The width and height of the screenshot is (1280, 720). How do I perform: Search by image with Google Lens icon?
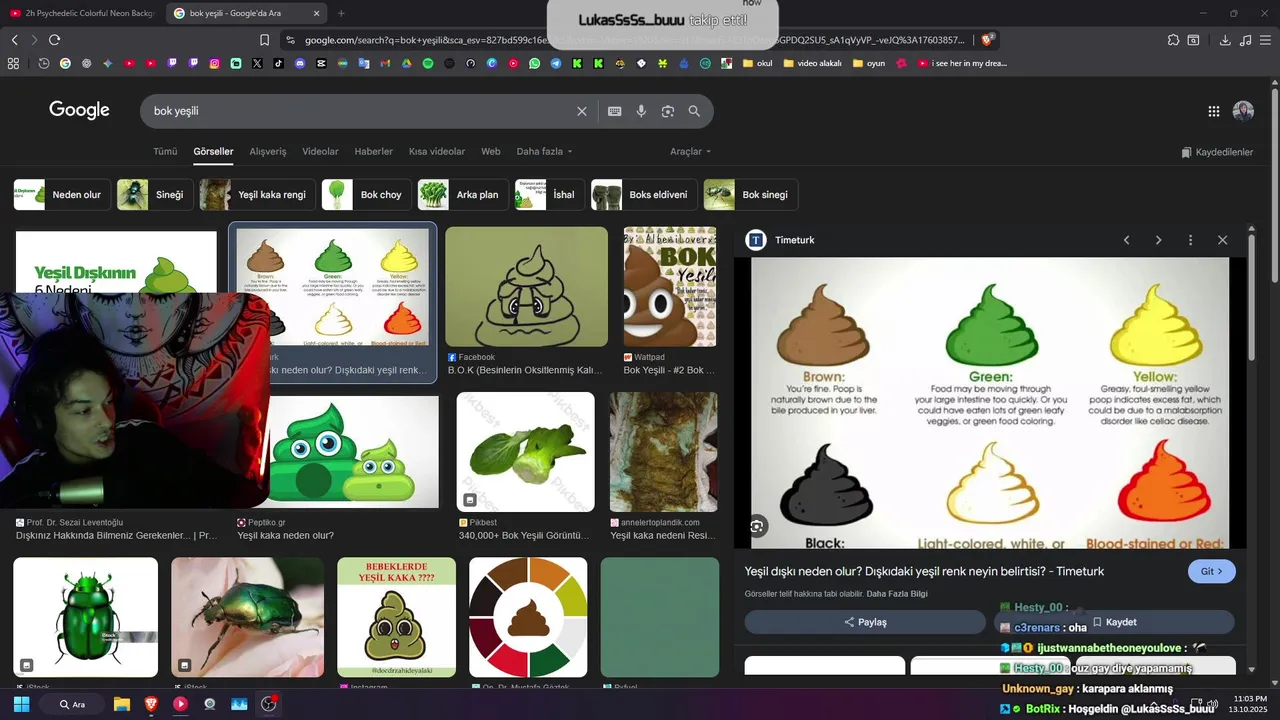[668, 111]
